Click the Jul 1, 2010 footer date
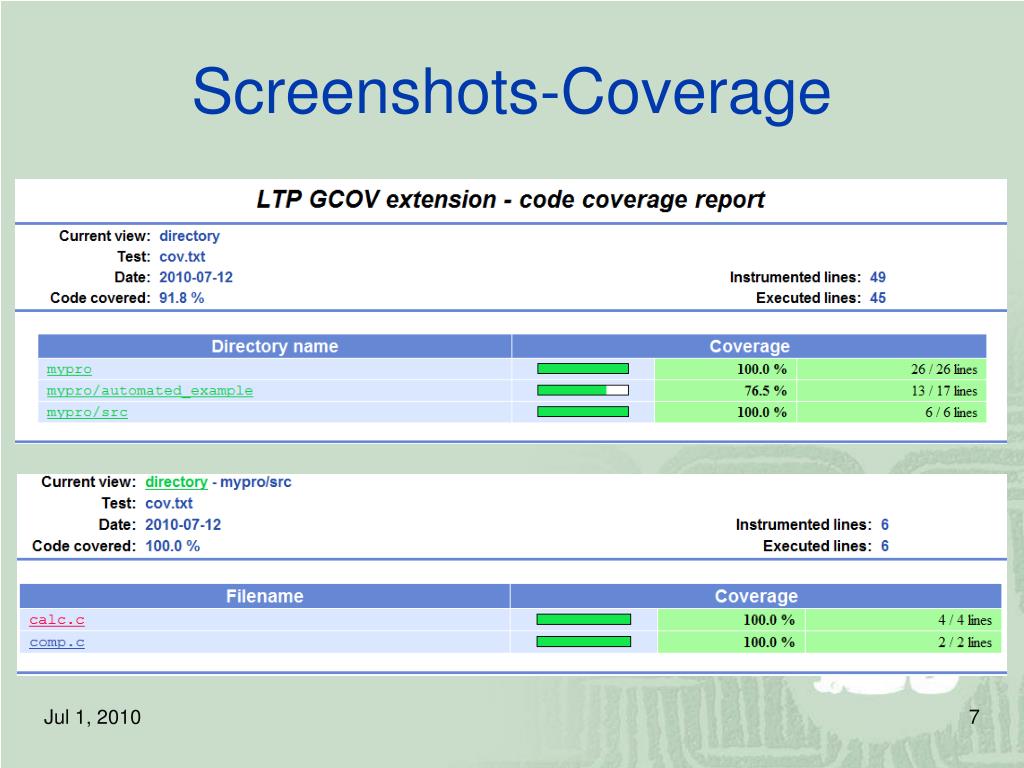The height and width of the screenshot is (768, 1024). (92, 717)
